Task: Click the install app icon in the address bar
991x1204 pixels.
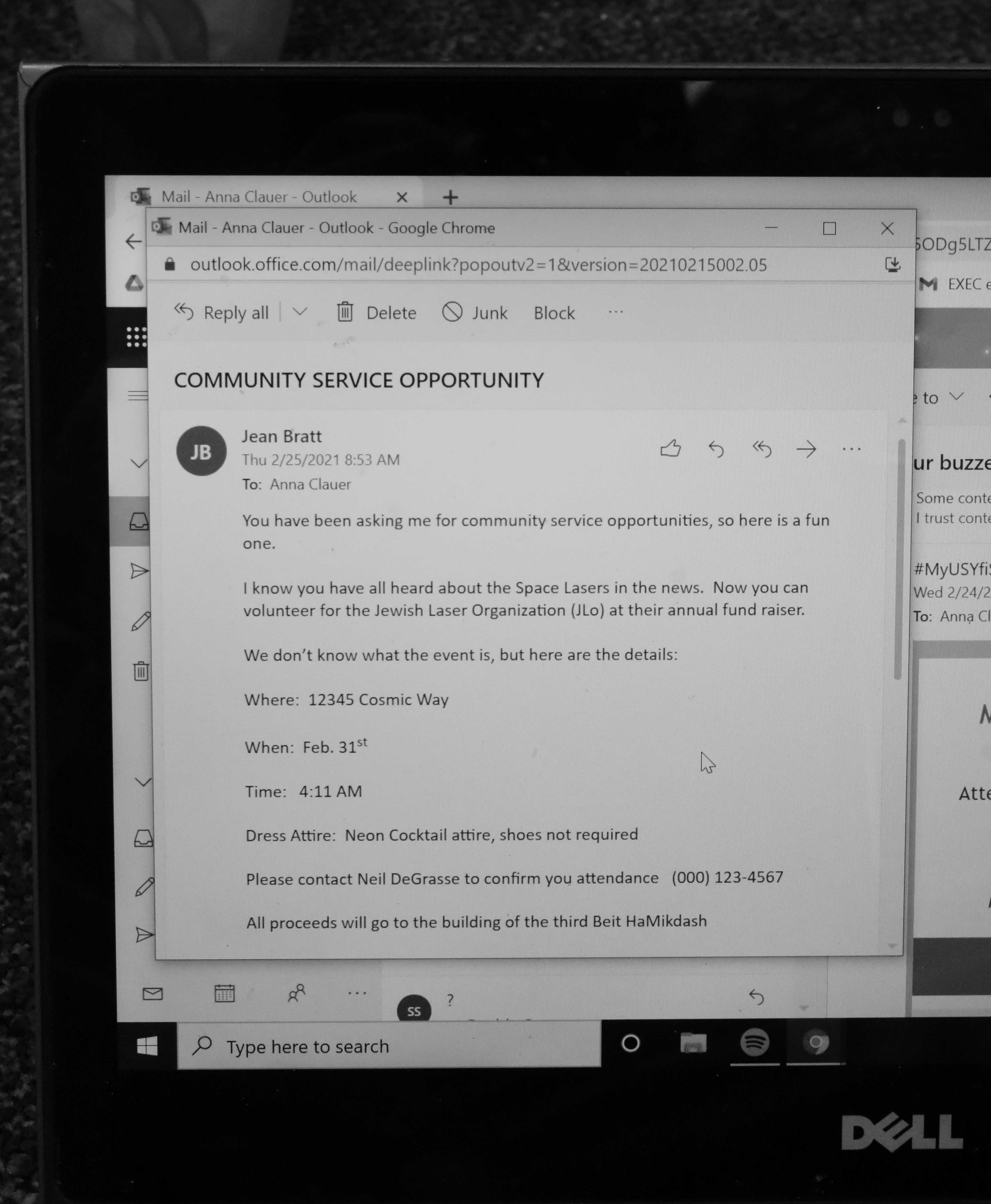Action: coord(892,264)
